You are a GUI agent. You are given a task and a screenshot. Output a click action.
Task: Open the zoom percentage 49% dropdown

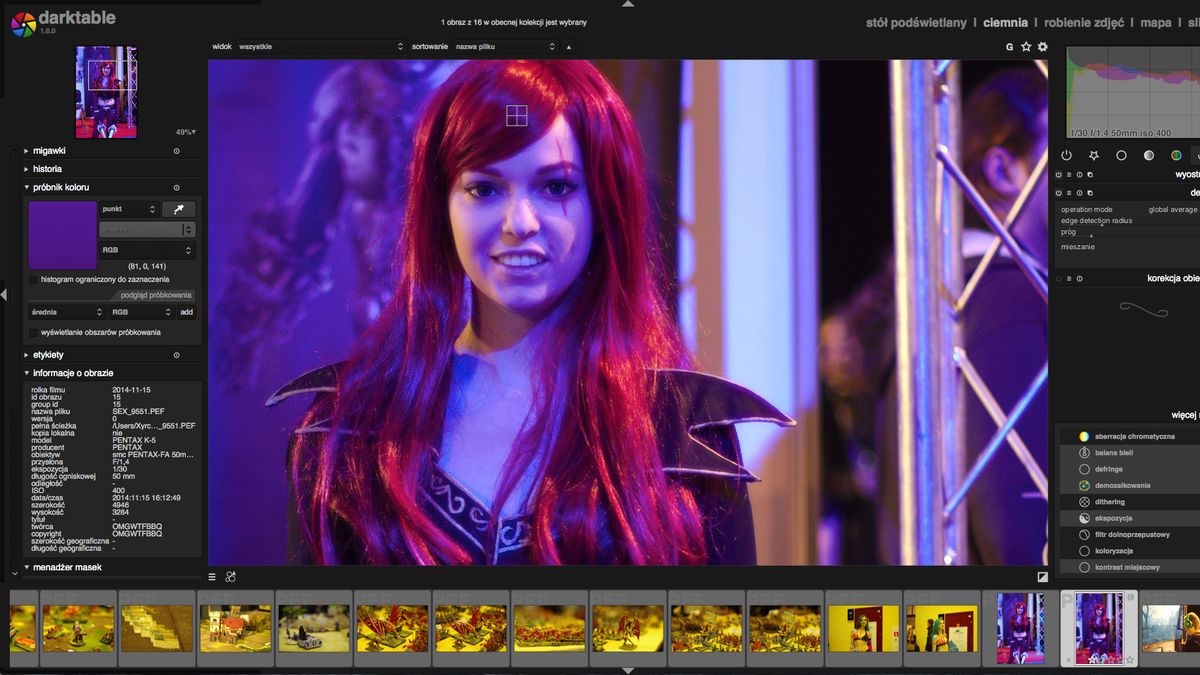pyautogui.click(x=185, y=132)
